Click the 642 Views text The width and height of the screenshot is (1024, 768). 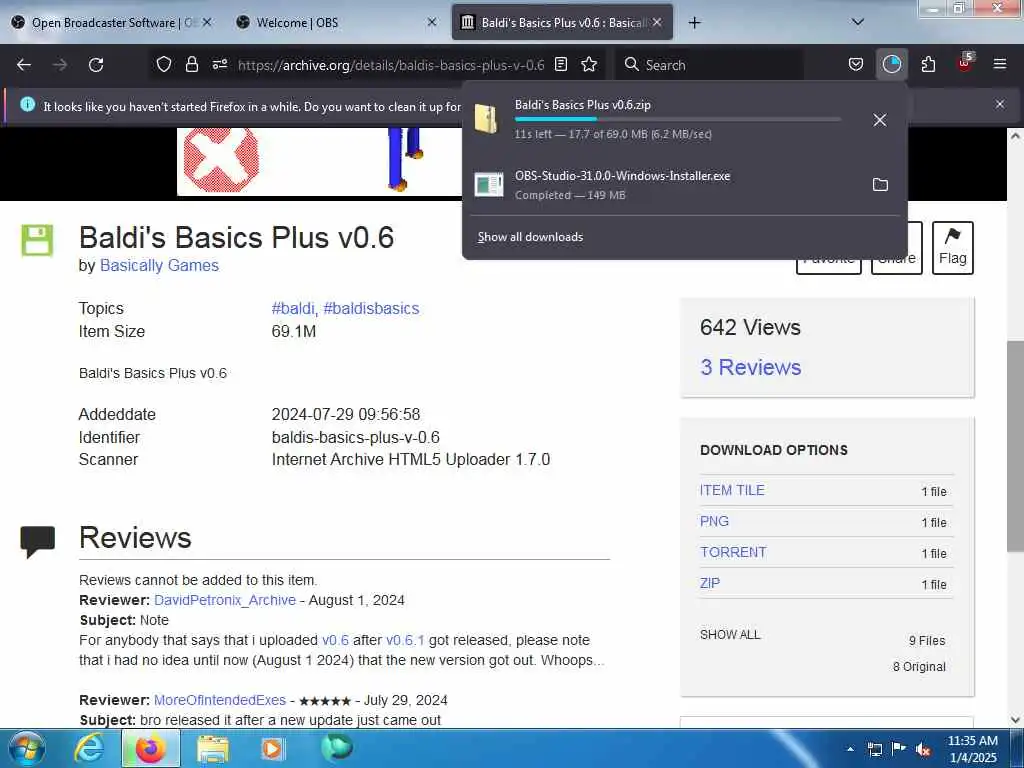[750, 327]
